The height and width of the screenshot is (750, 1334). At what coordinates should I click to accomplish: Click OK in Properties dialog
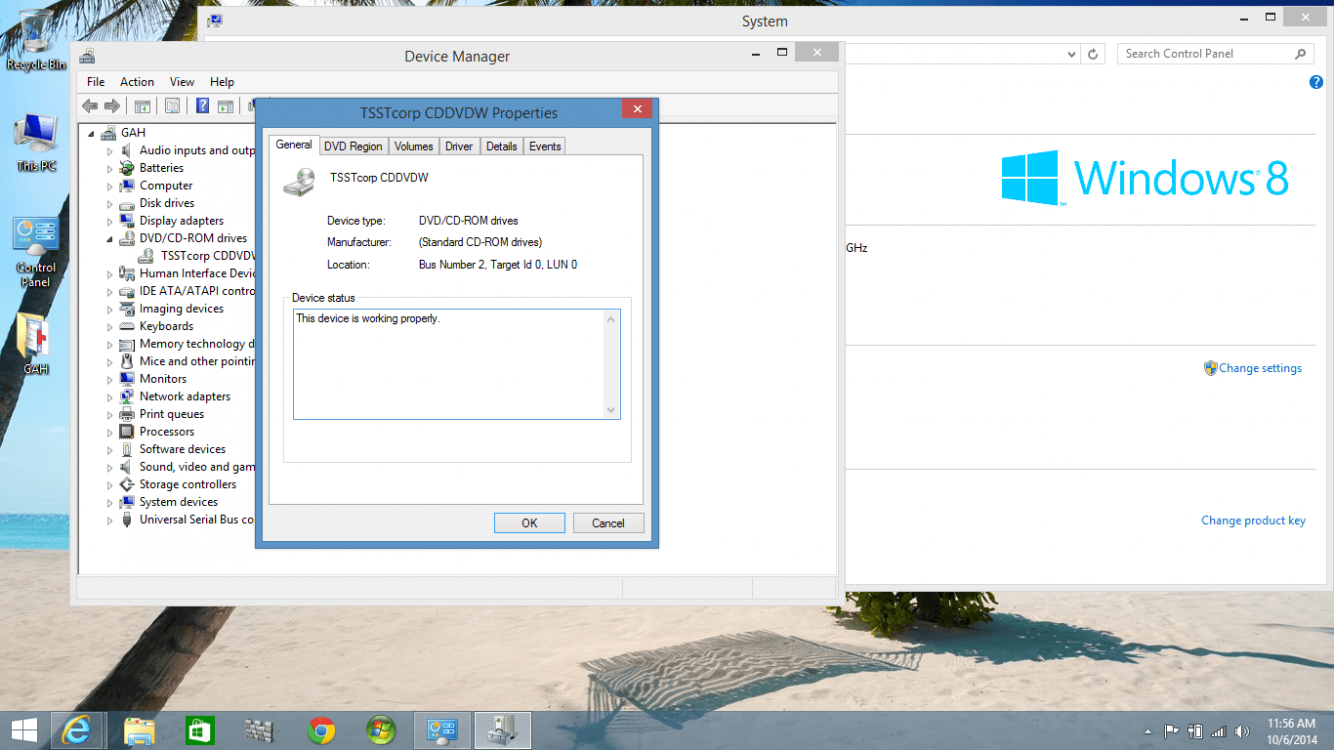pyautogui.click(x=529, y=523)
